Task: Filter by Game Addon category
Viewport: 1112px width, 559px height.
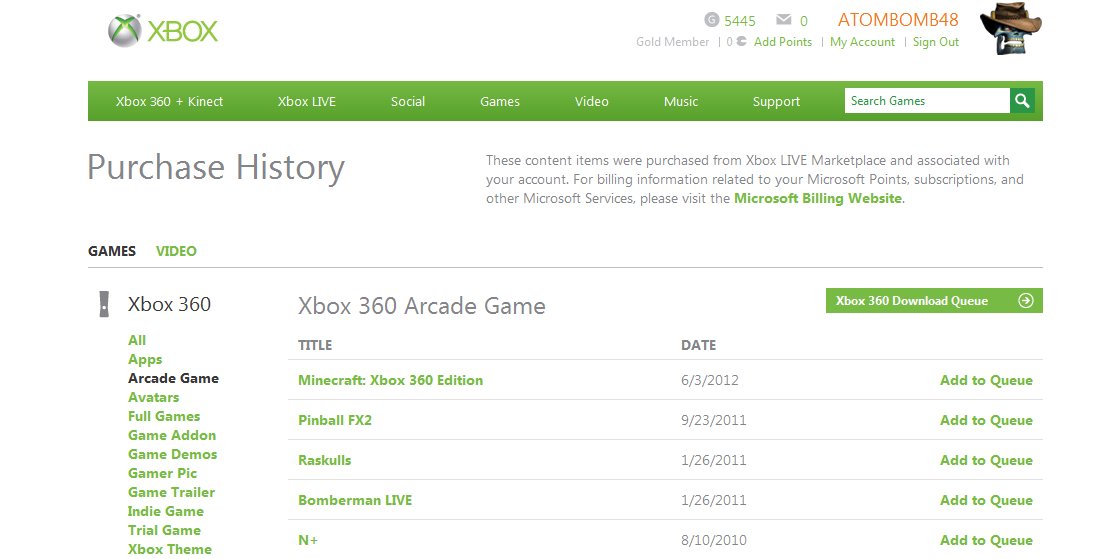Action: [172, 435]
